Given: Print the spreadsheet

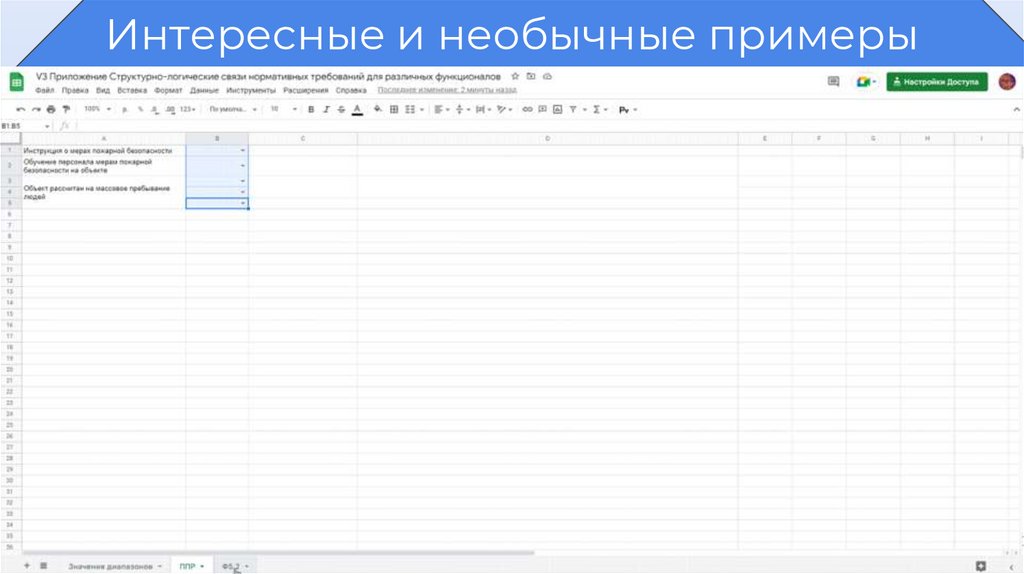Looking at the screenshot, I should (51, 110).
